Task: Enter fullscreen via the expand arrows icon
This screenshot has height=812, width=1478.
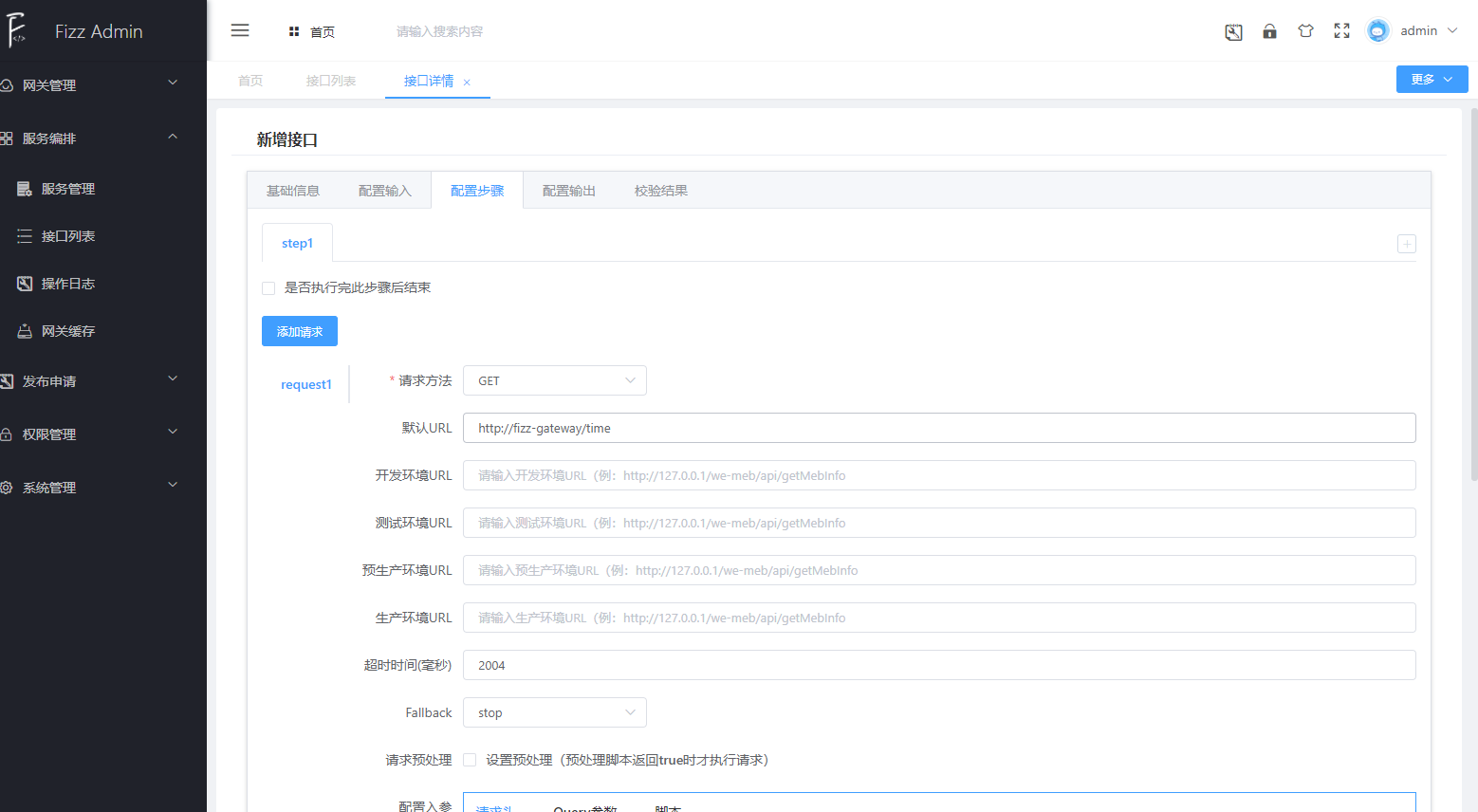Action: (1341, 31)
